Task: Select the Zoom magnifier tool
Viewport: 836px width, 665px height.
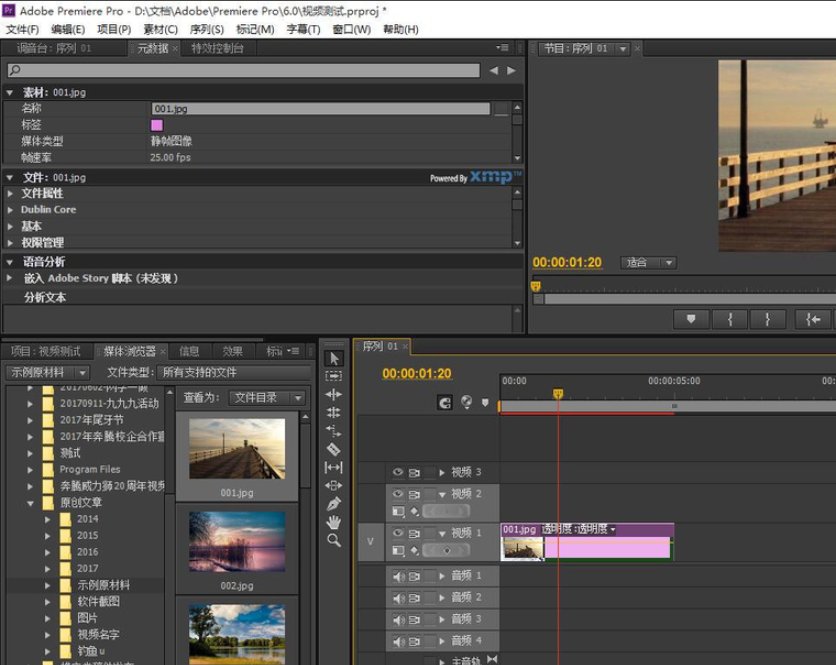Action: 334,540
